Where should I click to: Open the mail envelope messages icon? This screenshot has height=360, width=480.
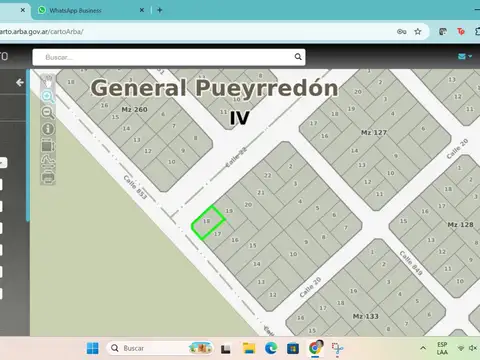coord(462,56)
